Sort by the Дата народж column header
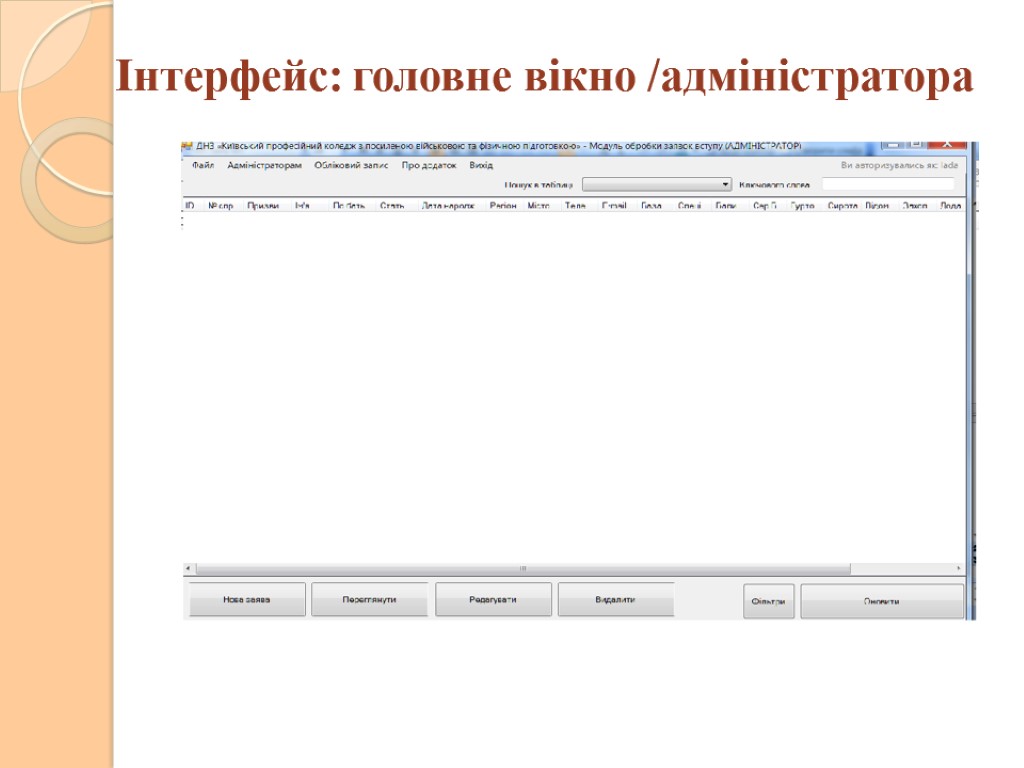This screenshot has height=768, width=1024. pyautogui.click(x=449, y=206)
